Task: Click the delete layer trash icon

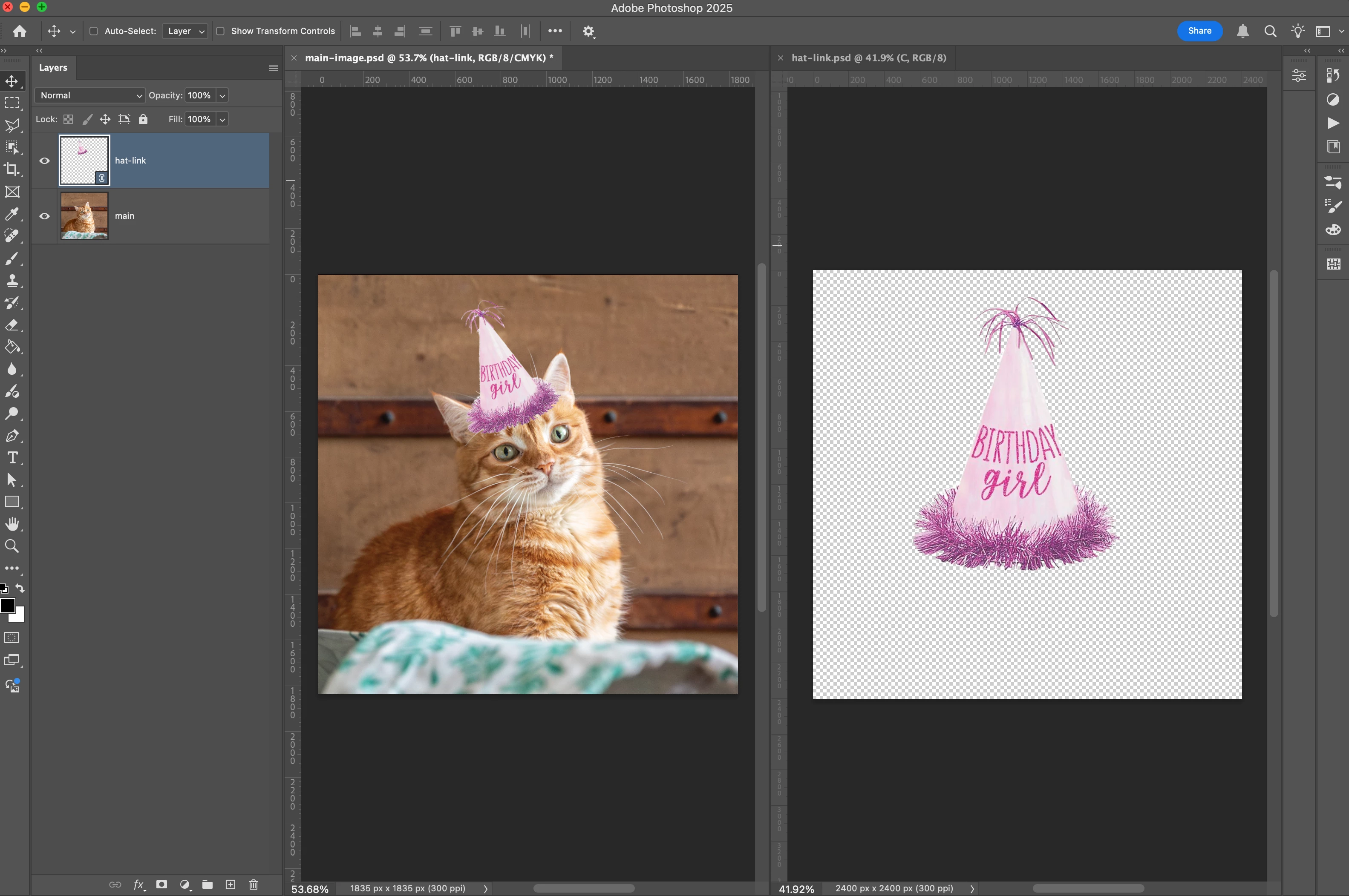Action: coord(254,885)
